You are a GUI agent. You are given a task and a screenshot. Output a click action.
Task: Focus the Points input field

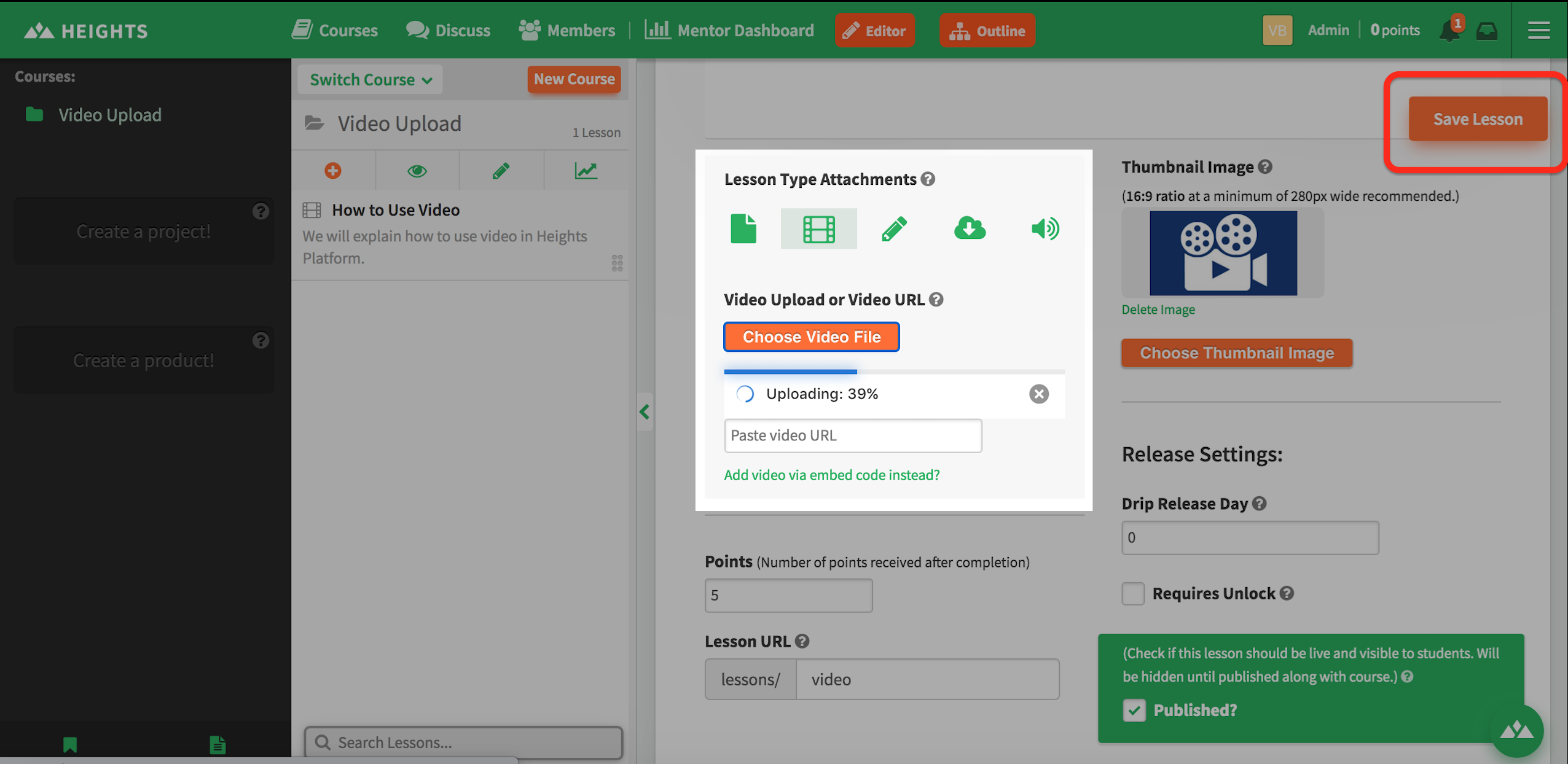pos(788,595)
